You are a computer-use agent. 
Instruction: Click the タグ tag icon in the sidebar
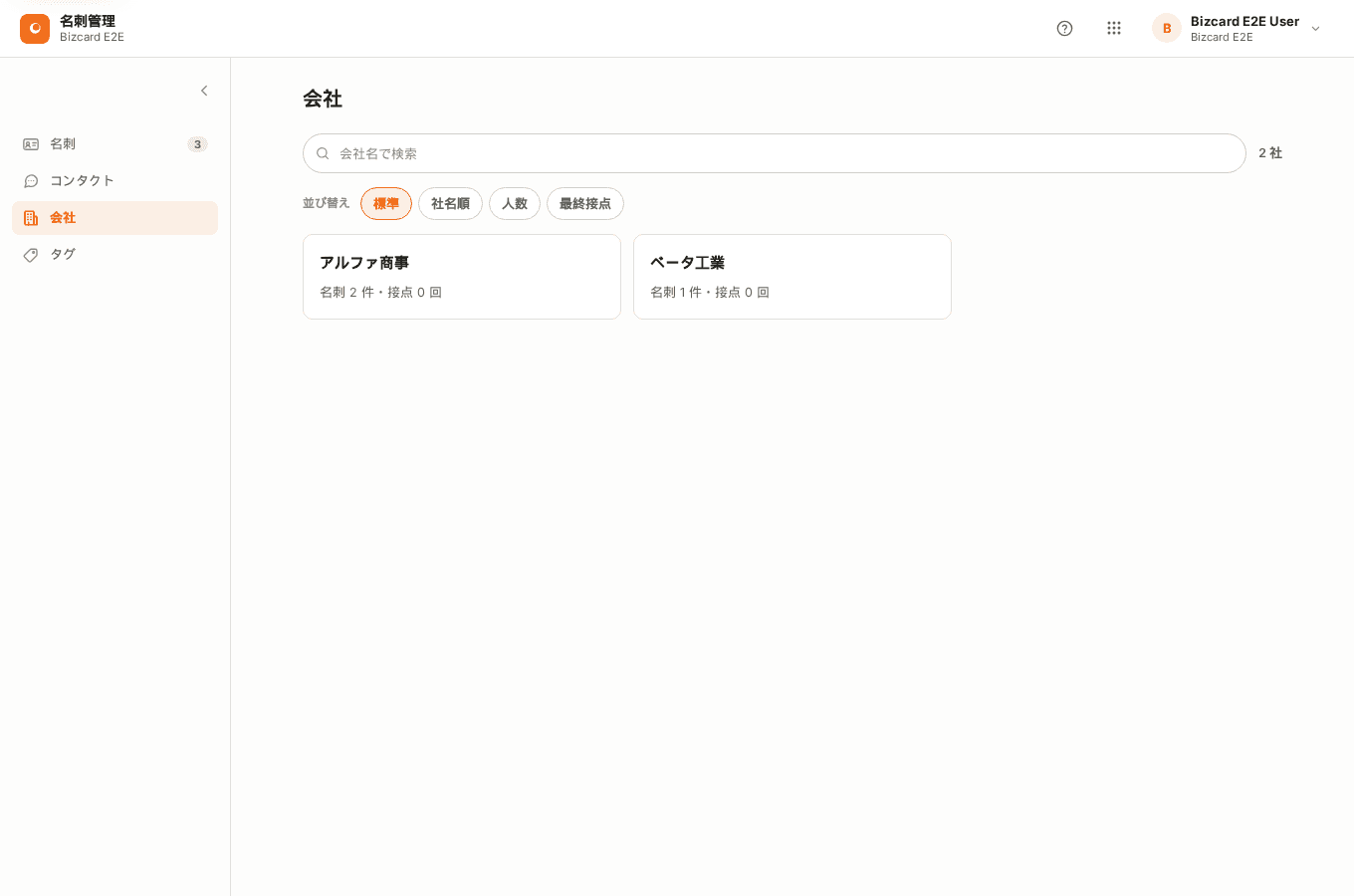pyautogui.click(x=31, y=255)
